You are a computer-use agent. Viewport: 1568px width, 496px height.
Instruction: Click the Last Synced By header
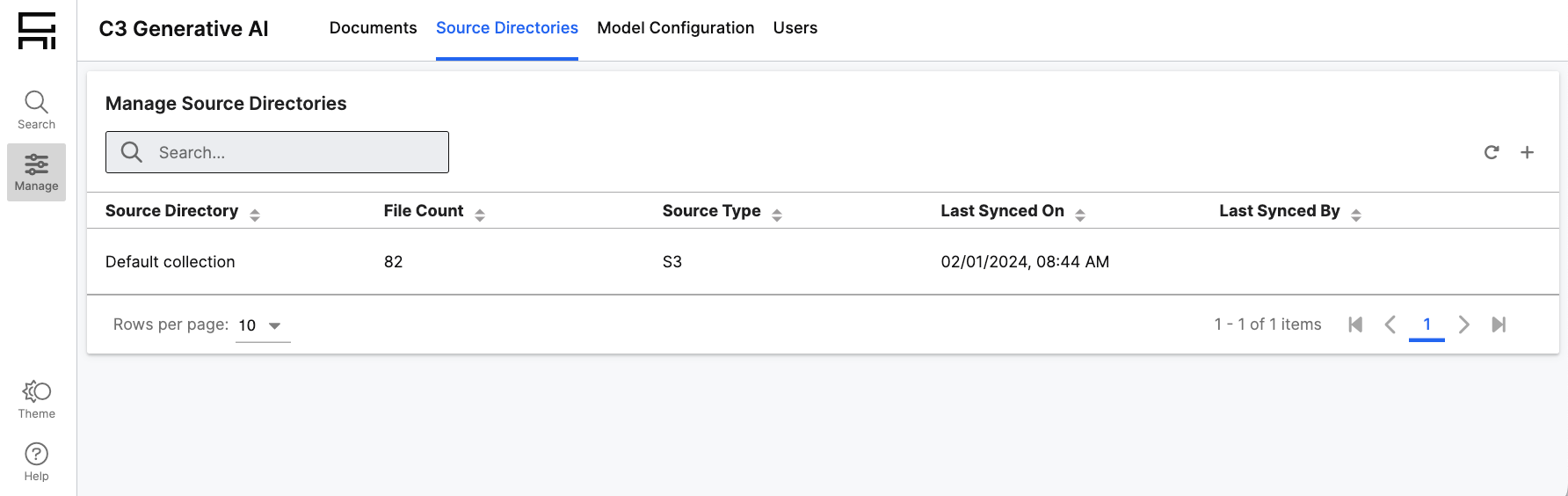click(1280, 211)
